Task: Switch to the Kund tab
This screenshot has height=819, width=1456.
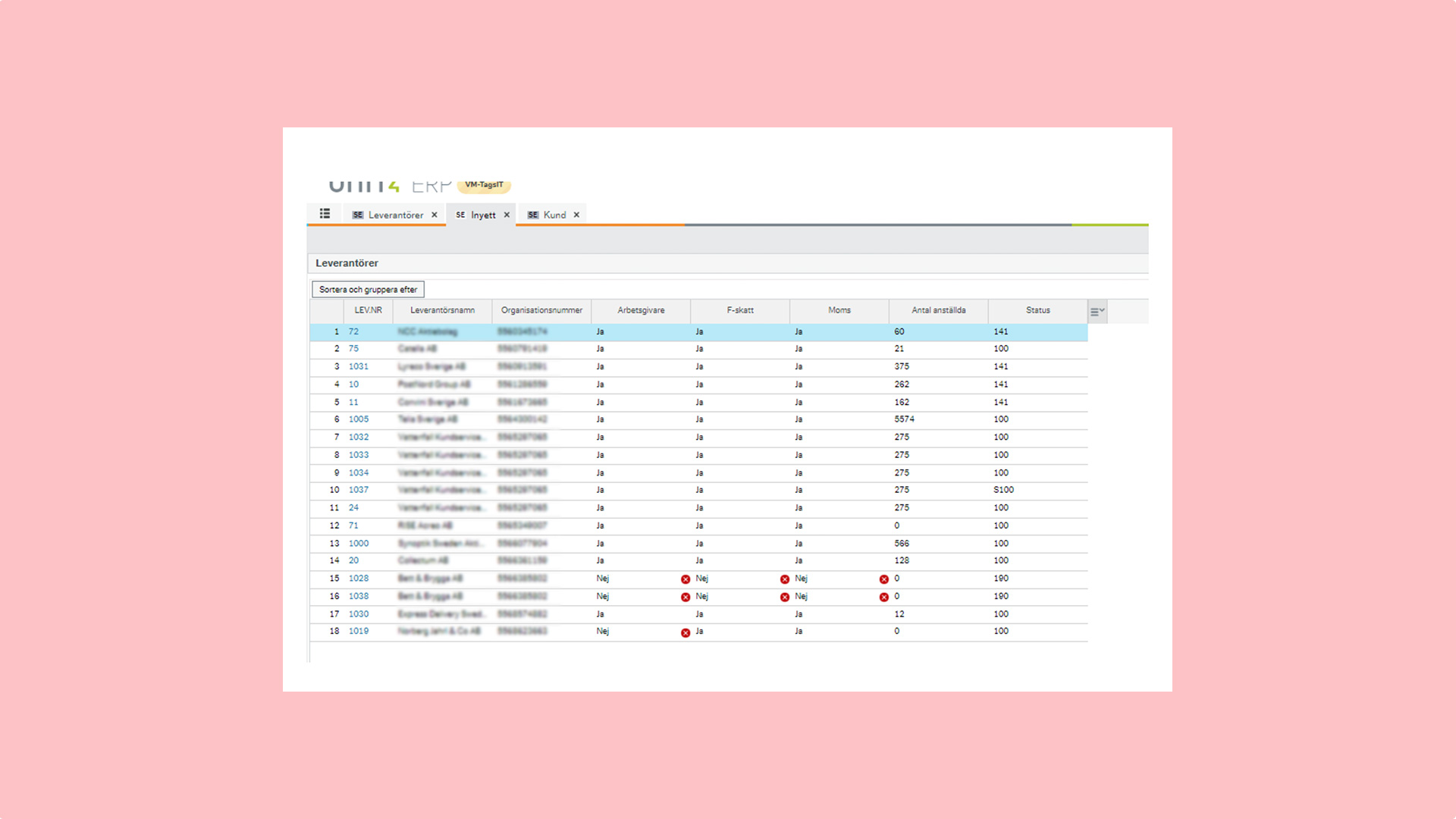Action: (554, 215)
